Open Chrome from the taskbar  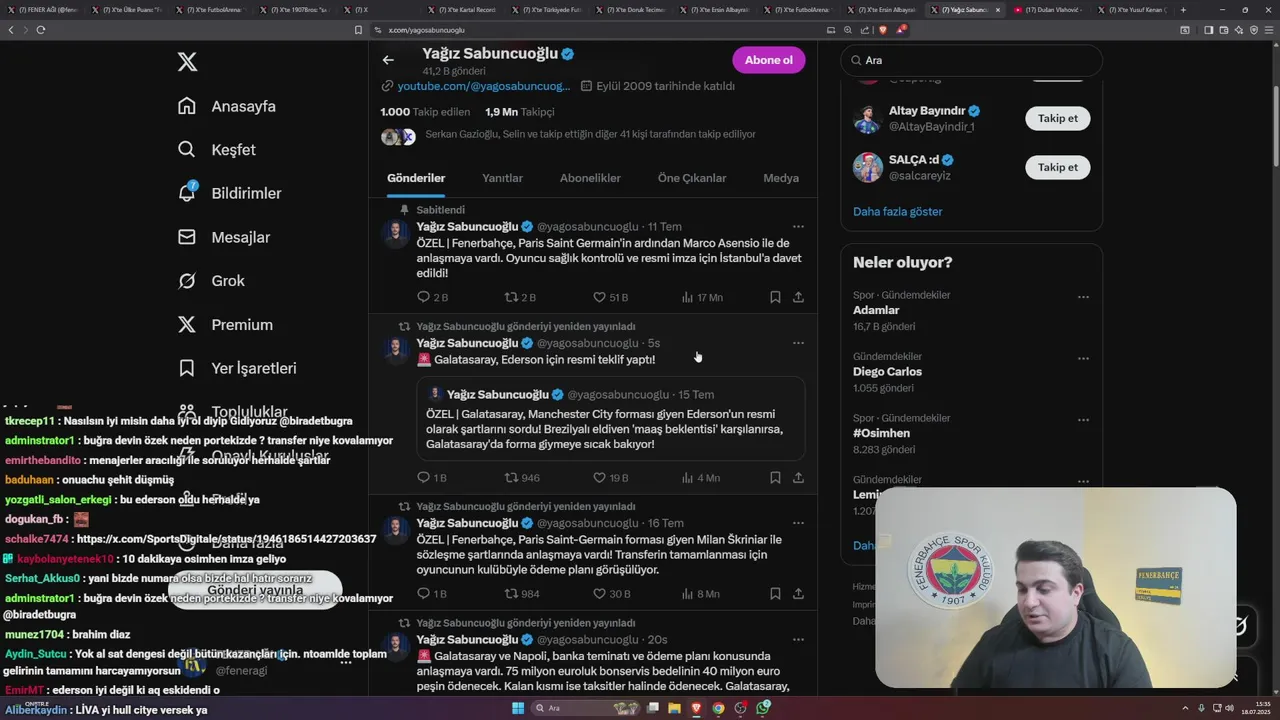[x=718, y=708]
